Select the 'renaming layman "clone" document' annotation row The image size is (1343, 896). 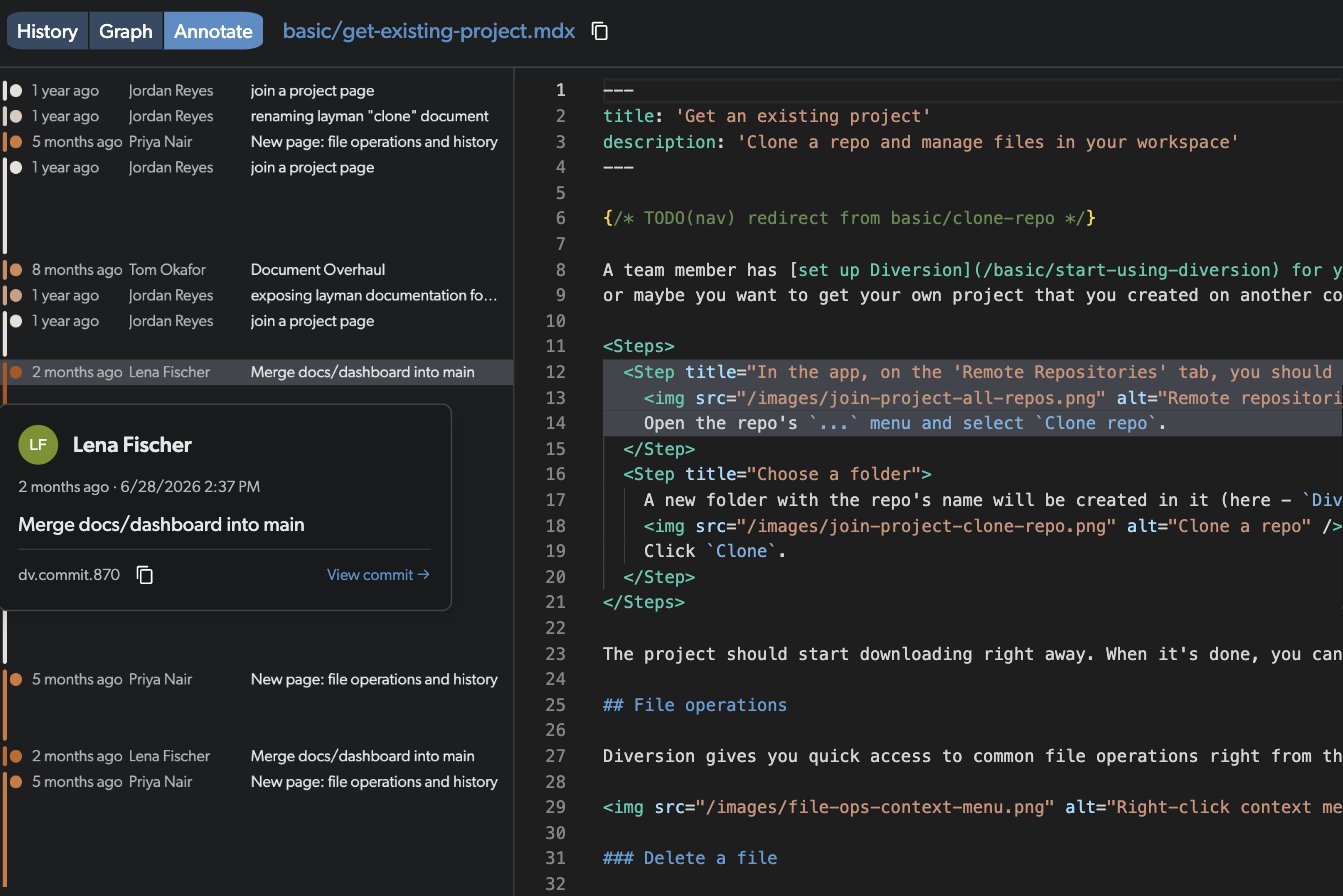tap(257, 116)
